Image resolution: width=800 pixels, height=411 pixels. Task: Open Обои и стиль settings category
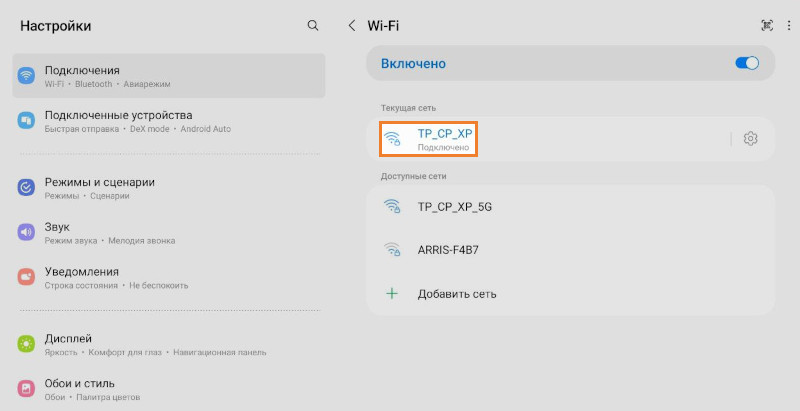point(168,389)
